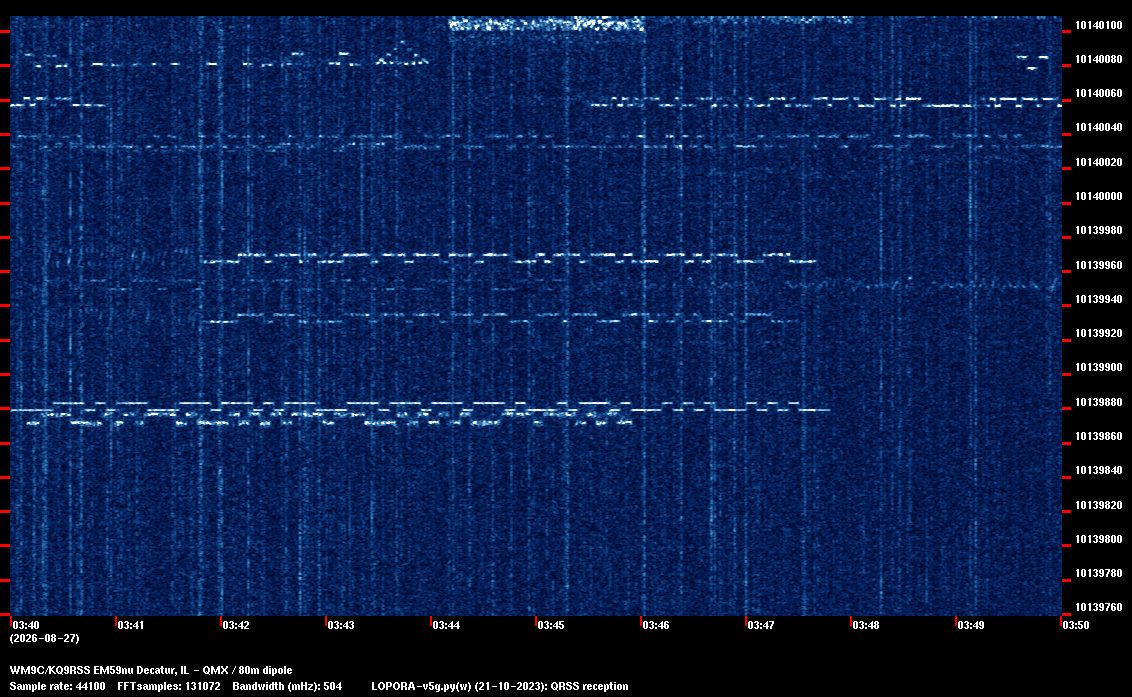1132x697 pixels.
Task: Click the 03:47 time label
Action: [761, 625]
